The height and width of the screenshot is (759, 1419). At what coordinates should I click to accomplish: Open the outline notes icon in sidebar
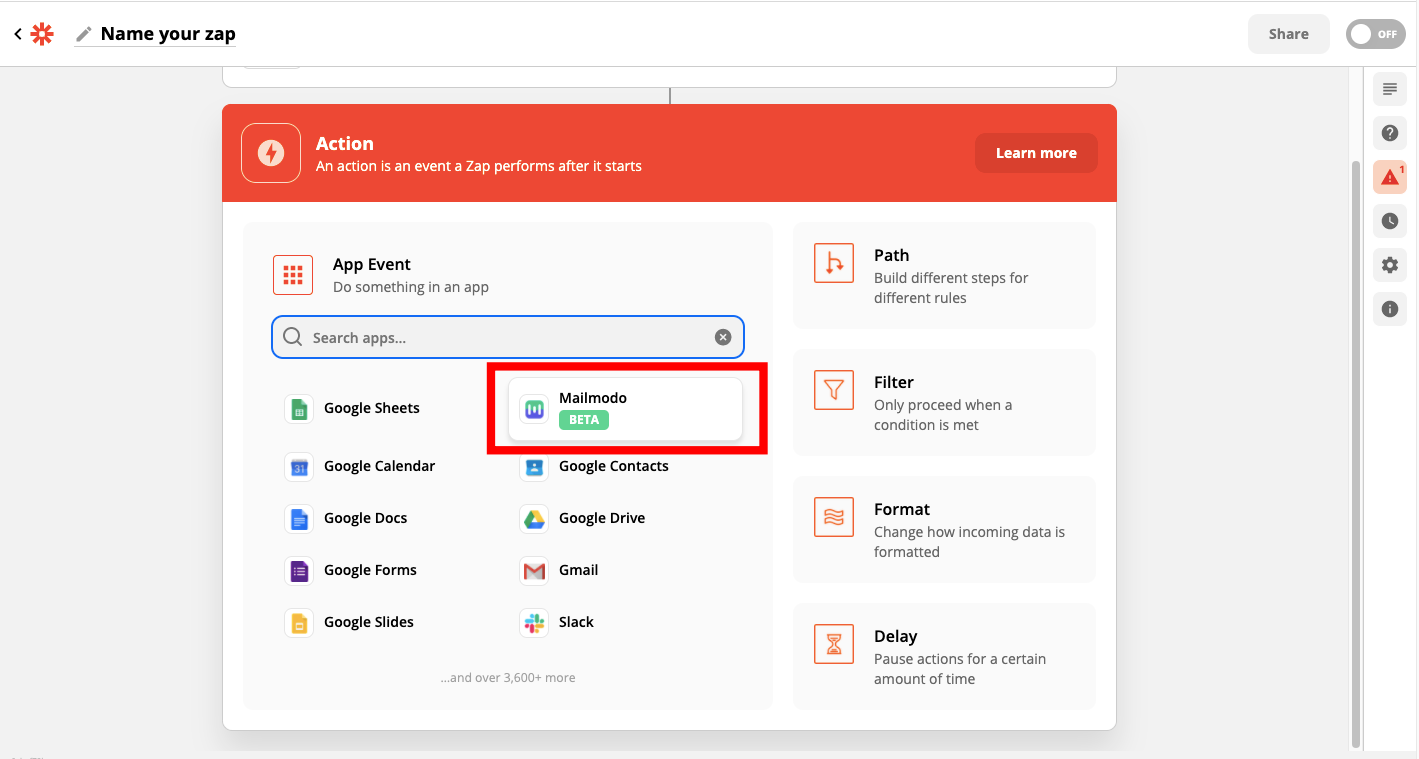tap(1389, 89)
